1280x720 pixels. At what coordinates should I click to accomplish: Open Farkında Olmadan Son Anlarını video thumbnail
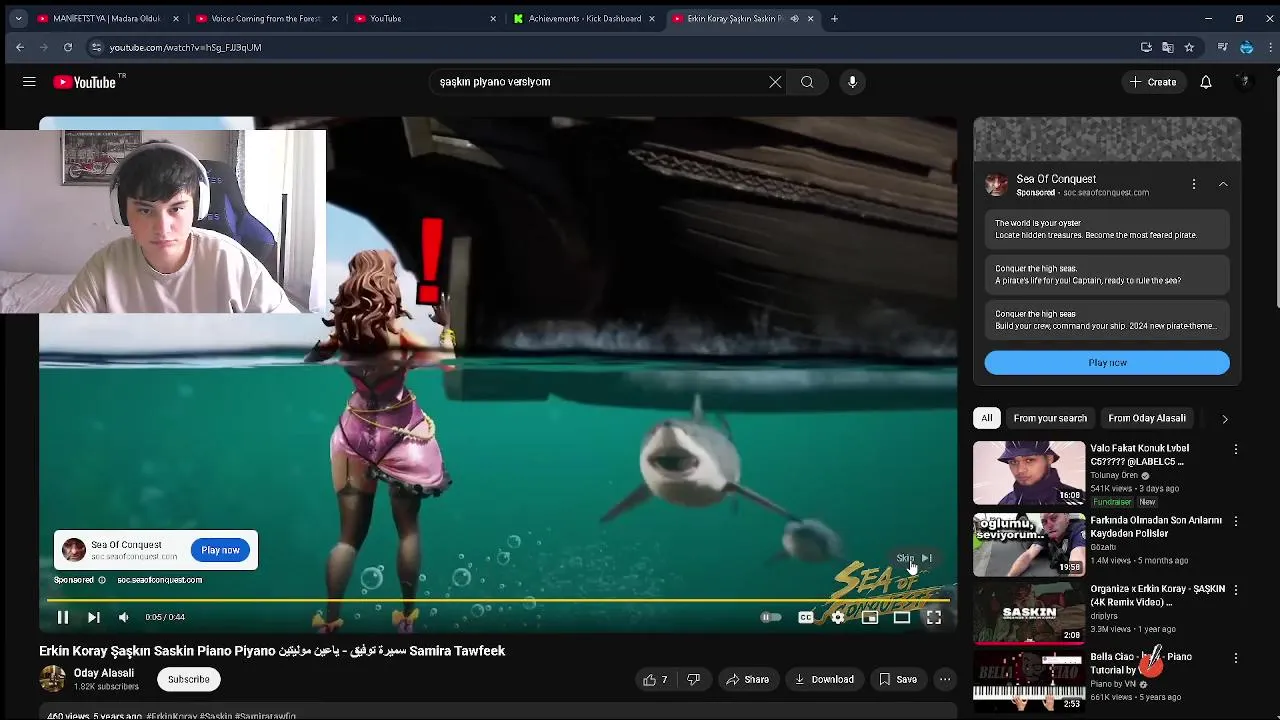click(1029, 545)
